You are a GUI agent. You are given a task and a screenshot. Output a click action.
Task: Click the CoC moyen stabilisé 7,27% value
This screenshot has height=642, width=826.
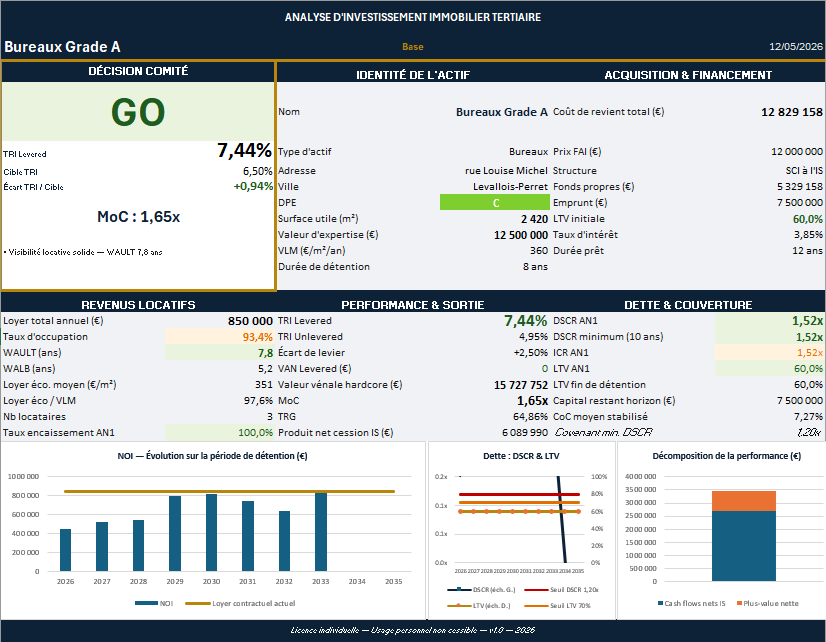(x=808, y=417)
